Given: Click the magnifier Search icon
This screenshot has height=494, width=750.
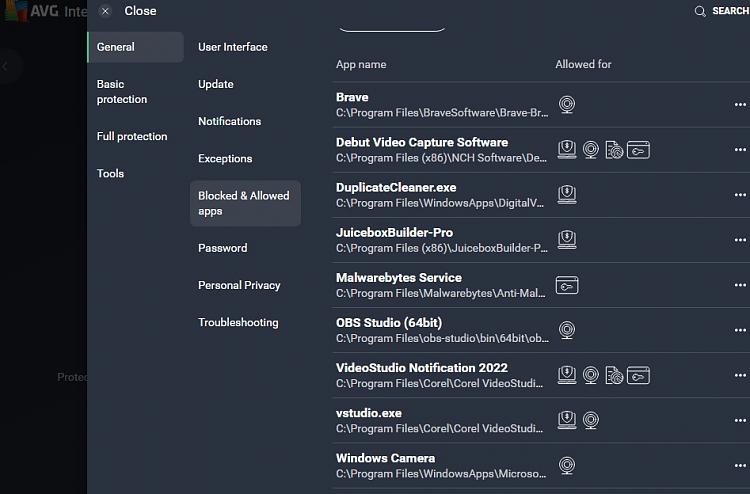Looking at the screenshot, I should tap(700, 11).
